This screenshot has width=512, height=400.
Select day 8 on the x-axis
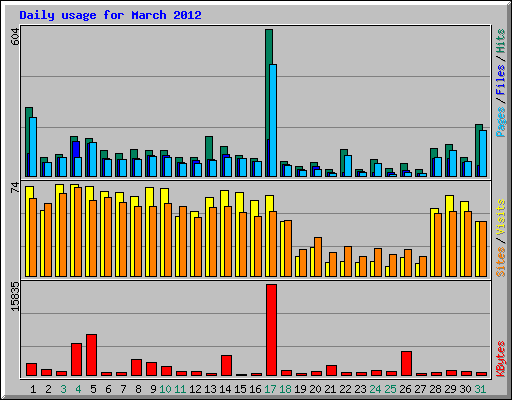click(x=138, y=389)
